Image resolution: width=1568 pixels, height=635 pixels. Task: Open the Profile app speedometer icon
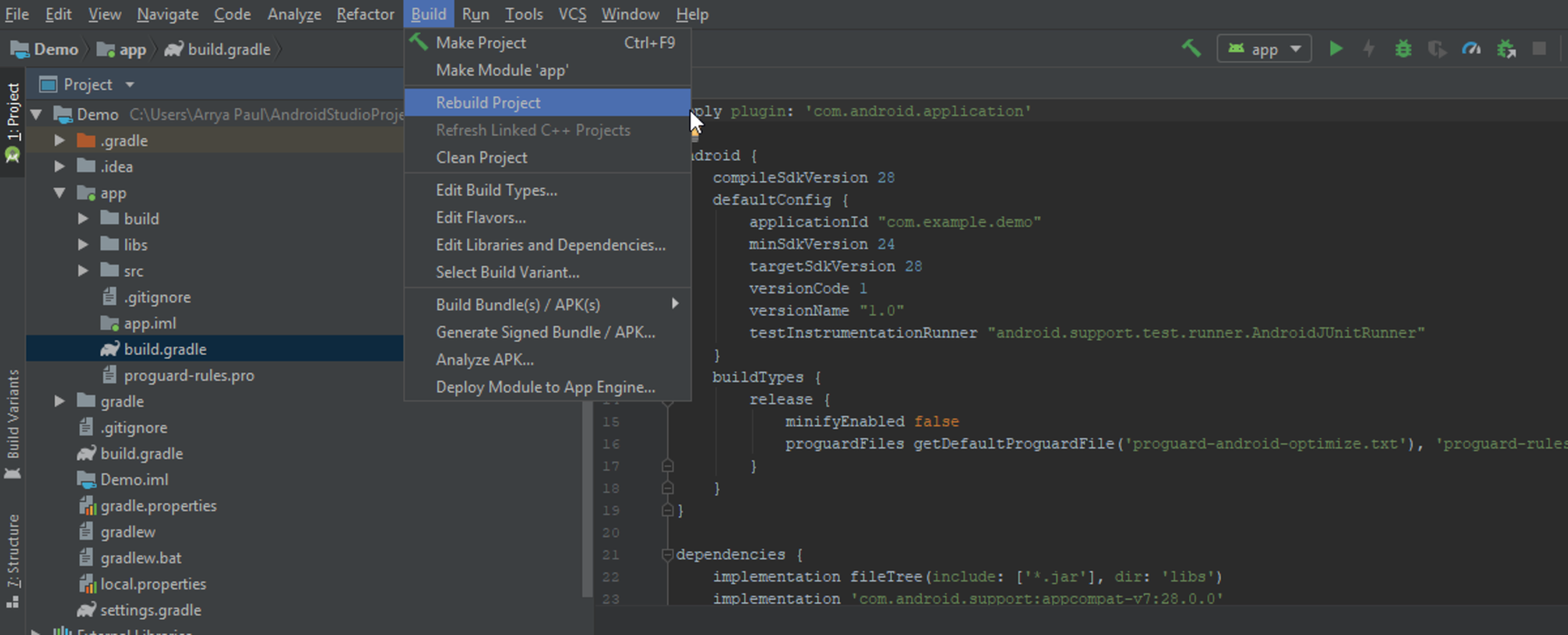[1471, 49]
